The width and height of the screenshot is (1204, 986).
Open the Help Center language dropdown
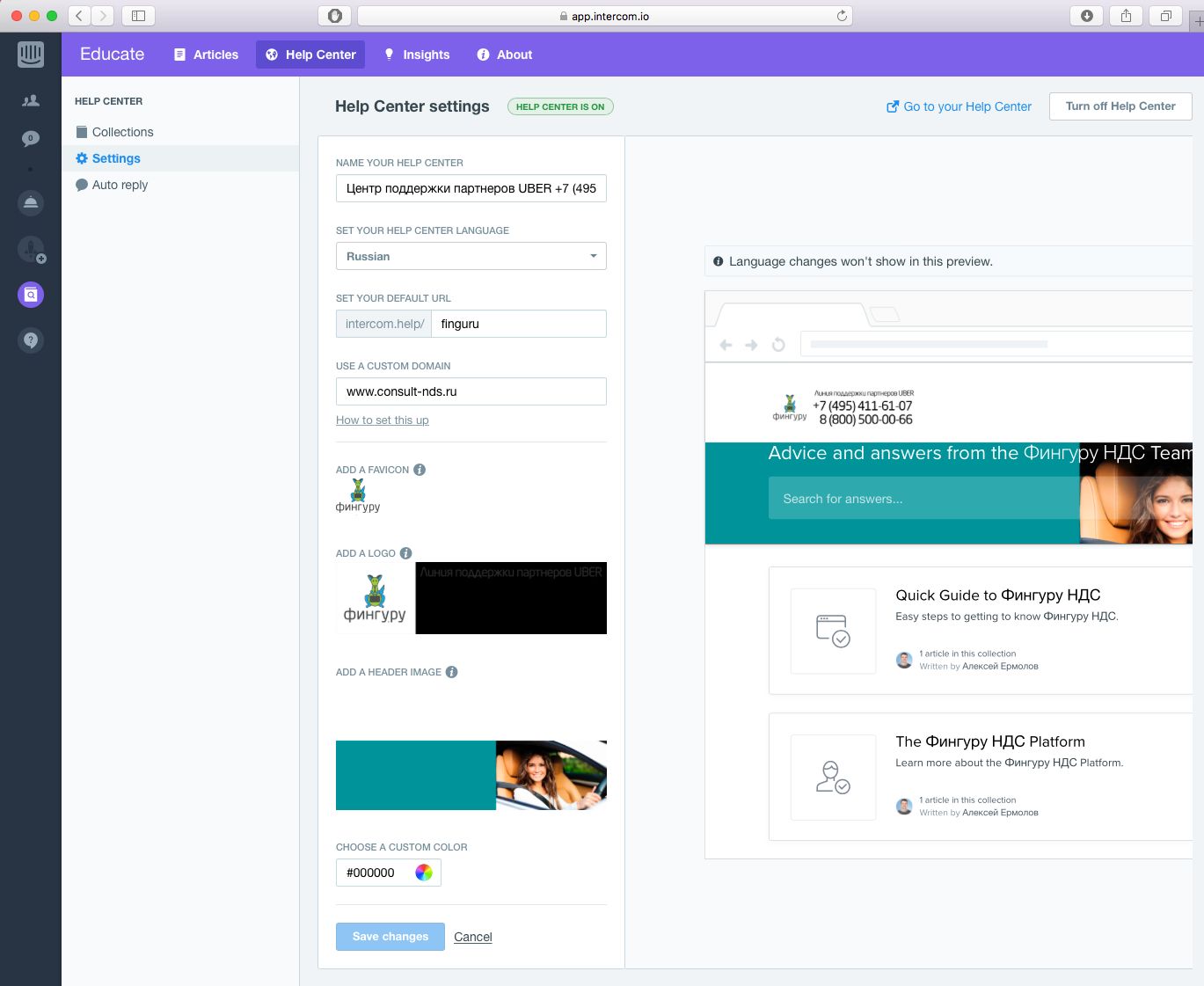[x=471, y=256]
